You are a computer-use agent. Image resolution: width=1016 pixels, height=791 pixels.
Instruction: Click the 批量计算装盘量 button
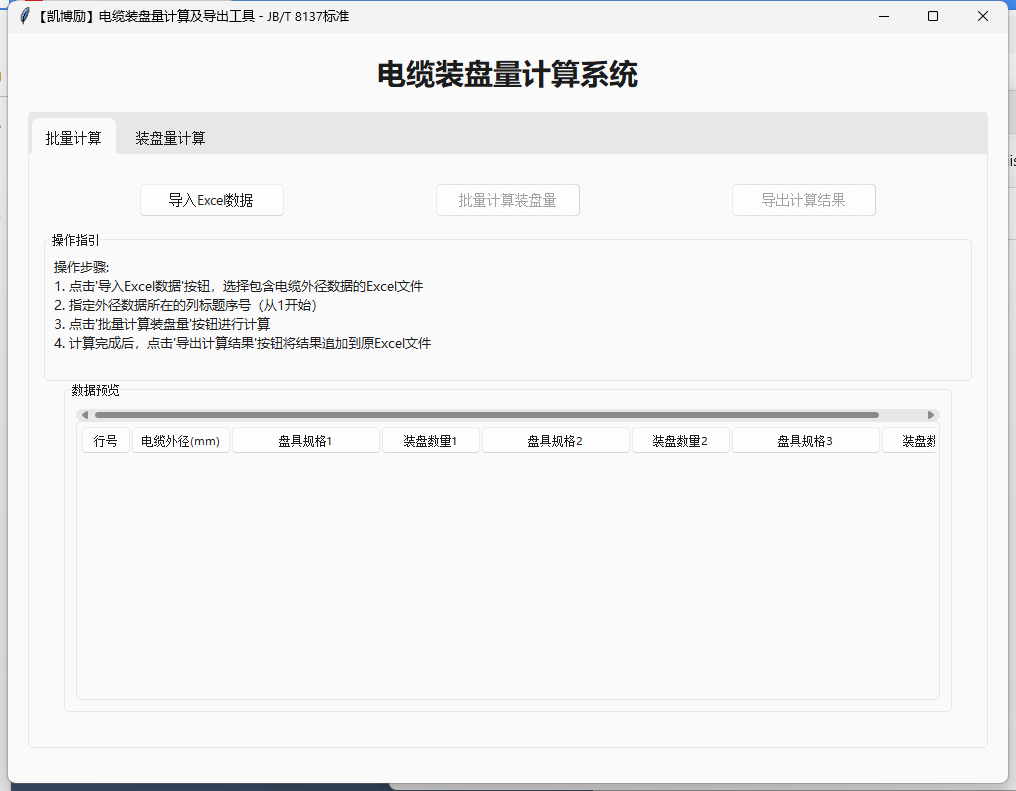coord(507,200)
